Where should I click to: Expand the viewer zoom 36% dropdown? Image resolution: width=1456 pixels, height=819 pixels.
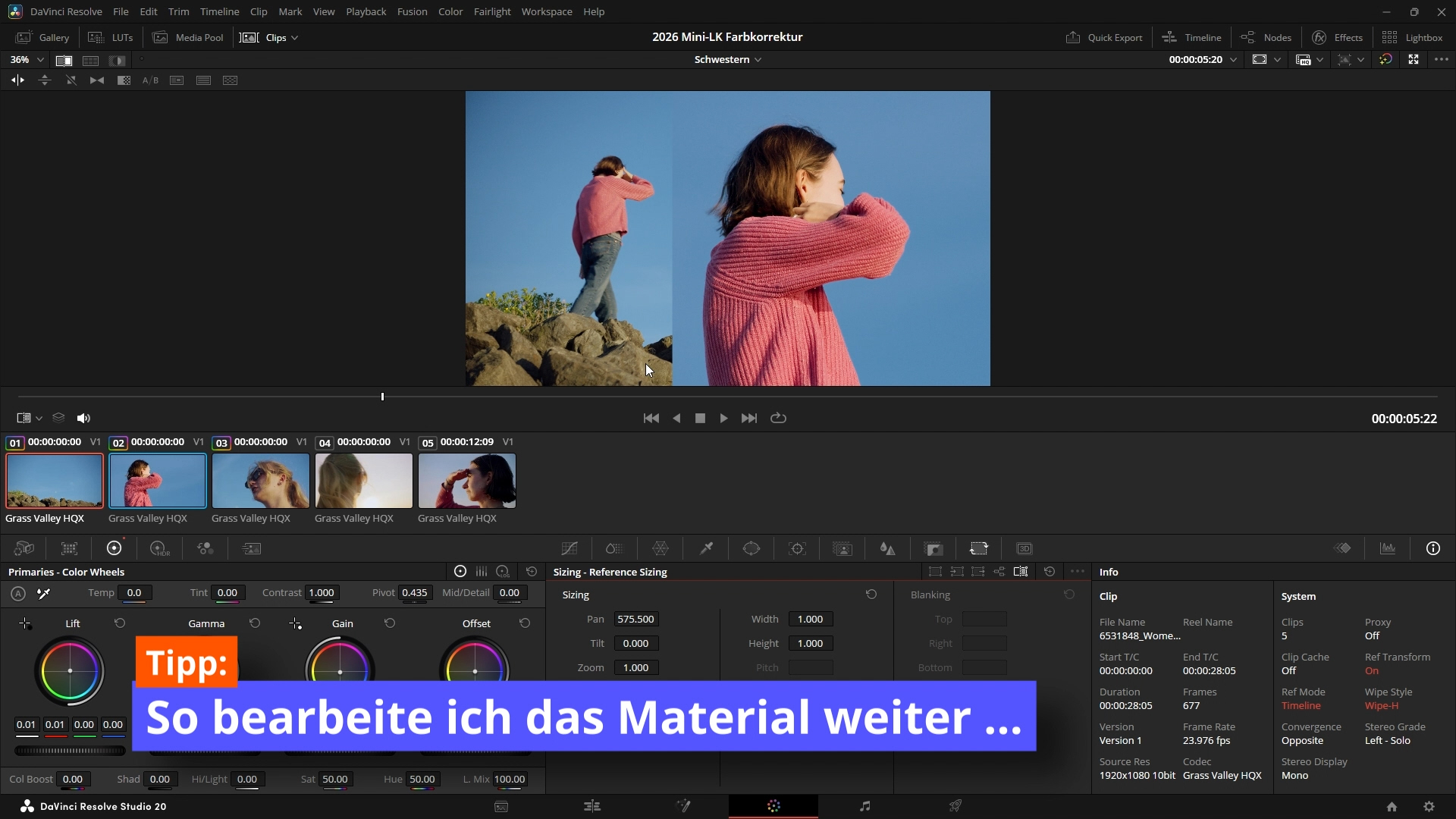click(x=40, y=60)
